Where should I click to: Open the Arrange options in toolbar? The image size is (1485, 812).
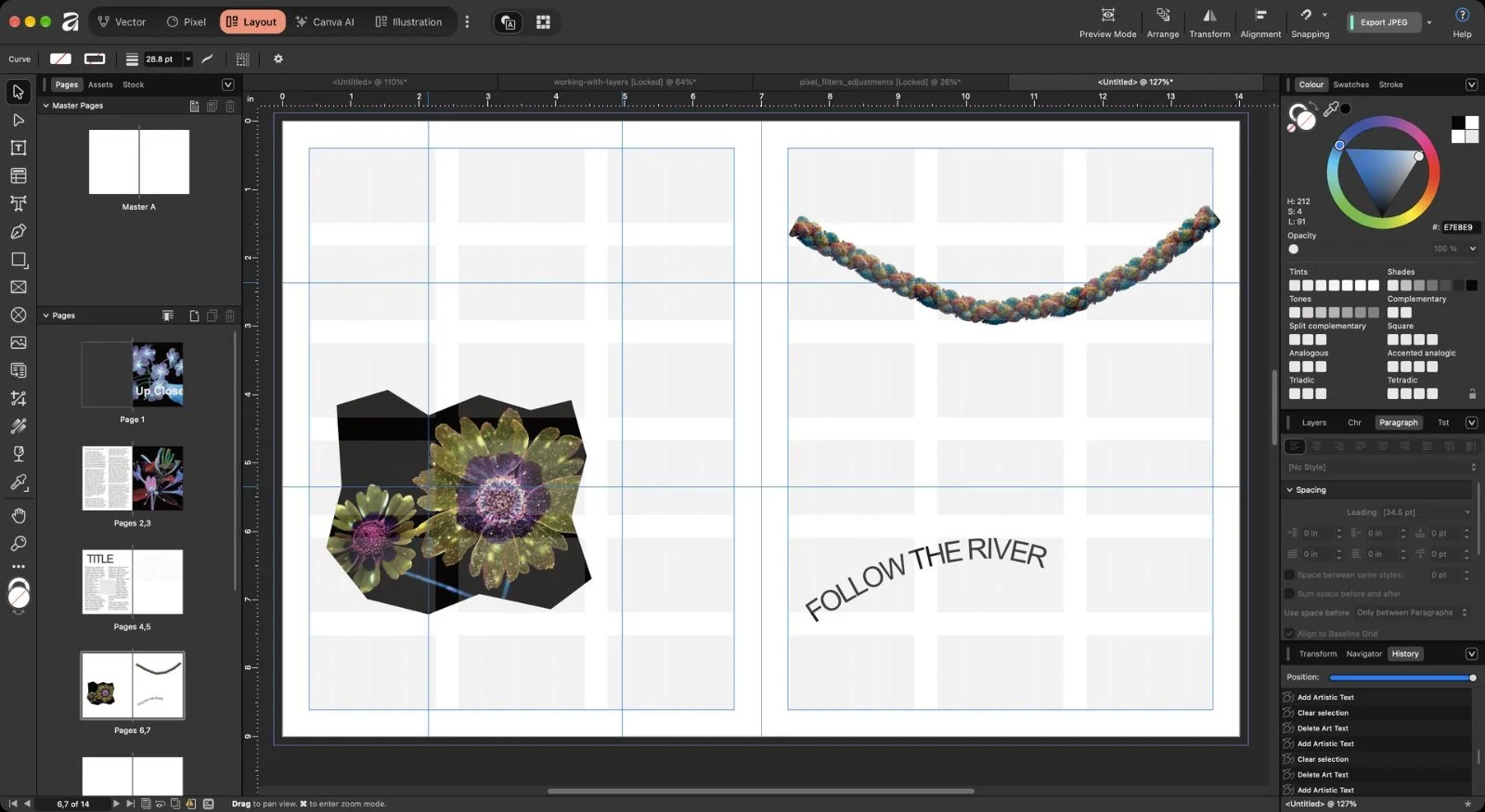(1163, 22)
